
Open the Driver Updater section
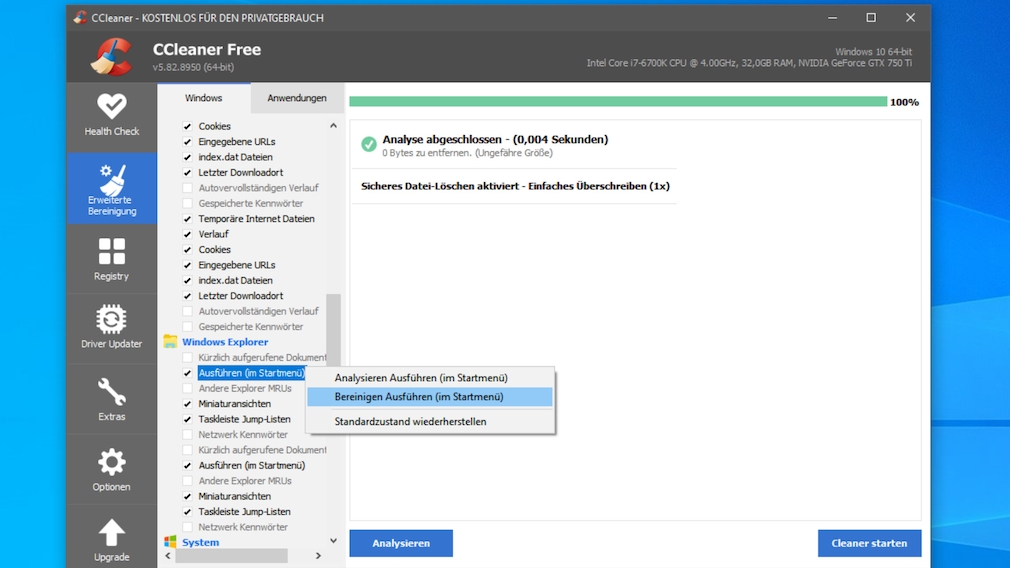111,327
